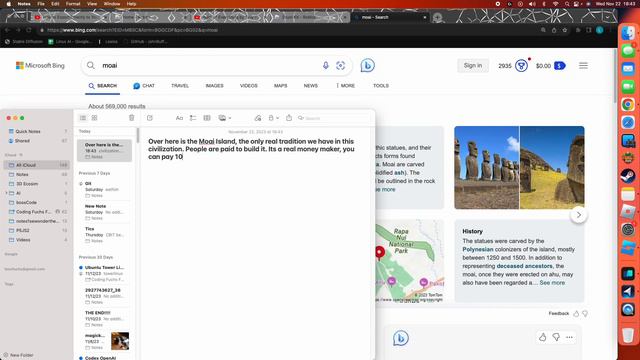Share the note using the share icon
The height and width of the screenshot is (360, 640).
tap(289, 118)
